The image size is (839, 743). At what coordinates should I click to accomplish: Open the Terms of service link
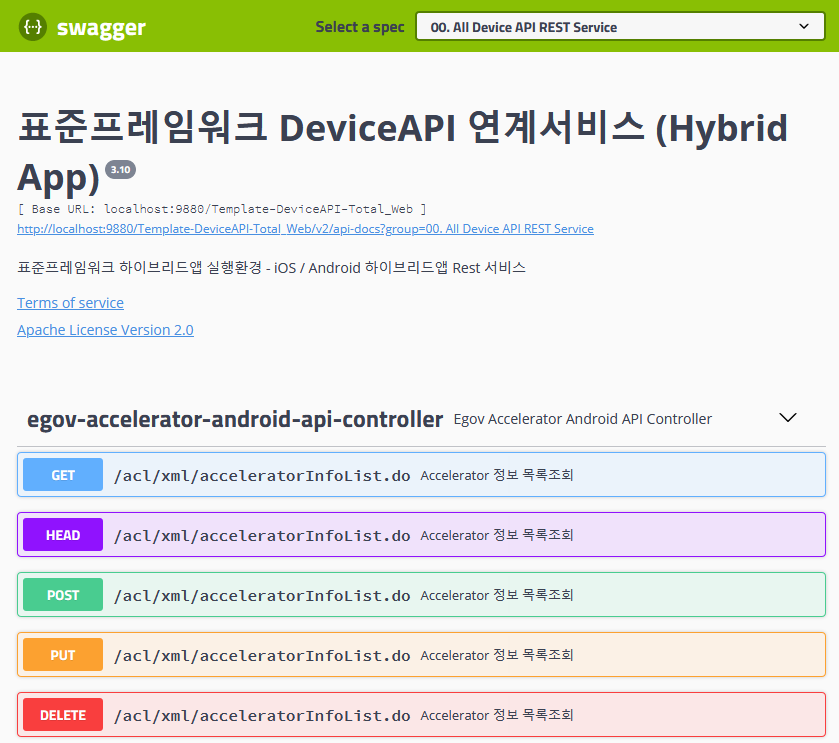coord(70,303)
